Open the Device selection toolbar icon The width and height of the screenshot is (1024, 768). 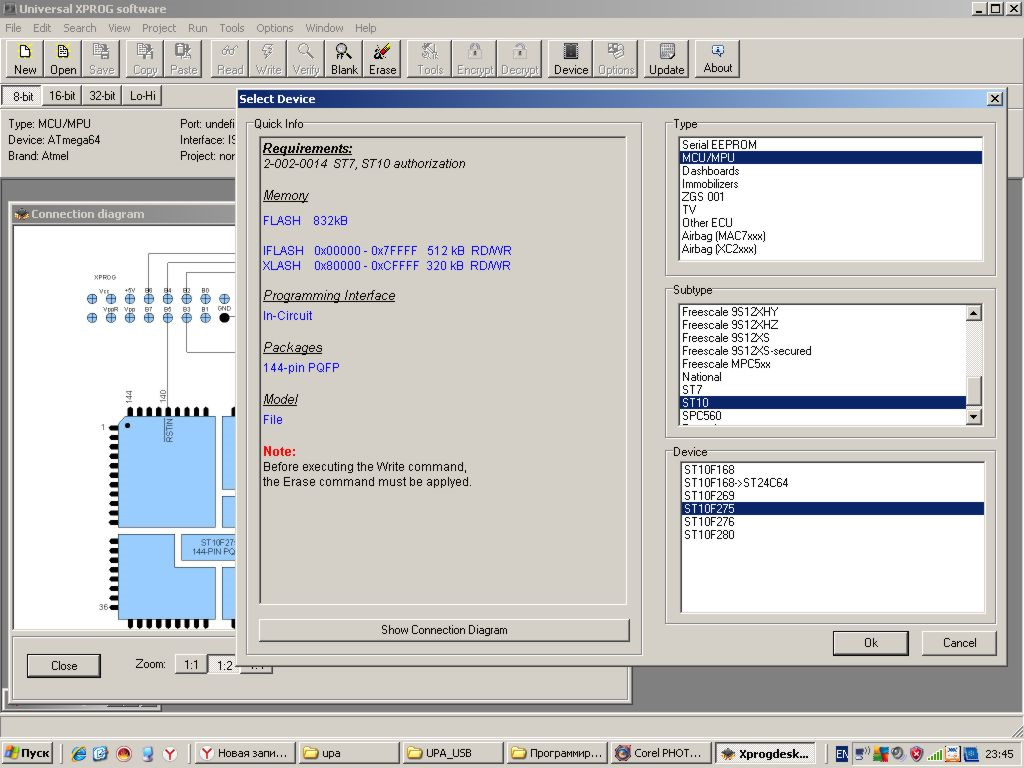(x=571, y=58)
